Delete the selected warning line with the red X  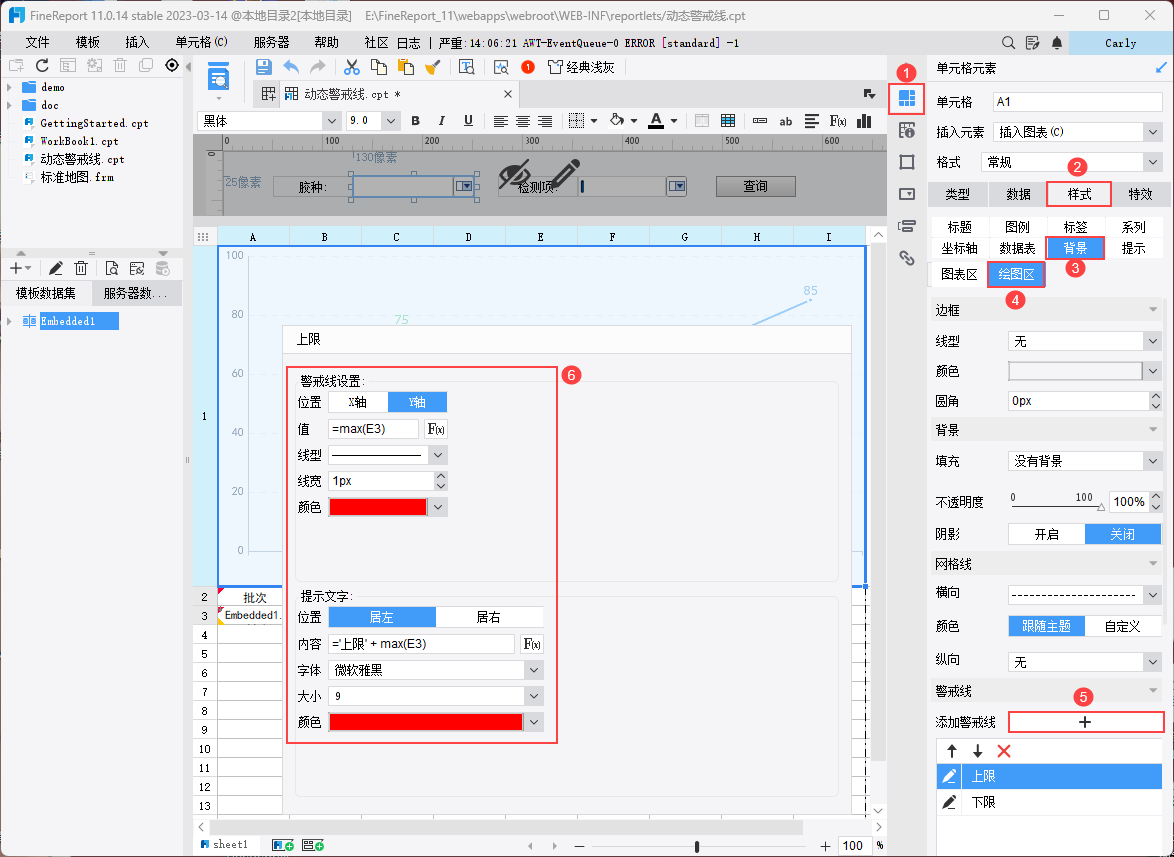point(1004,751)
